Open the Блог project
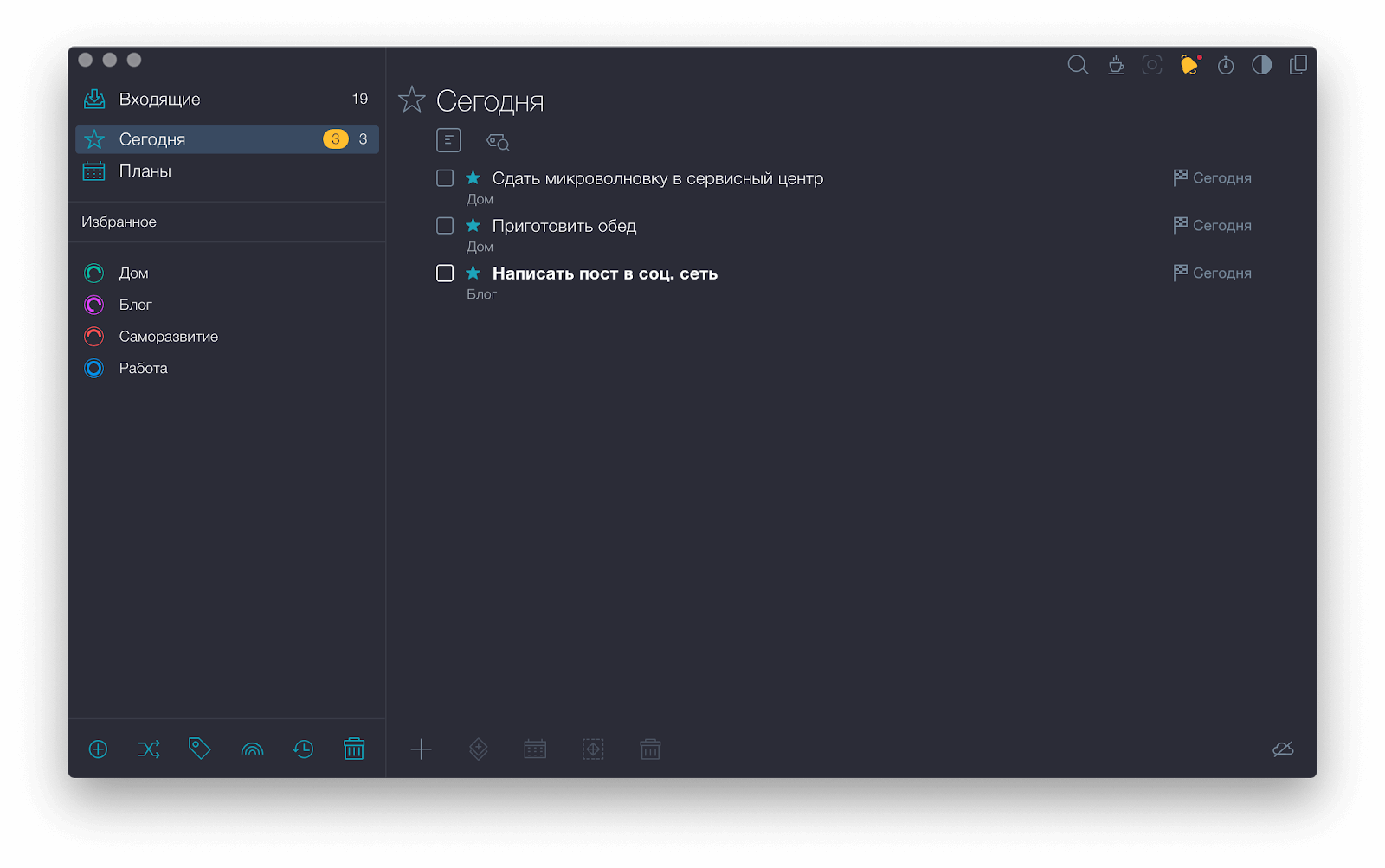This screenshot has width=1385, height=868. (135, 305)
